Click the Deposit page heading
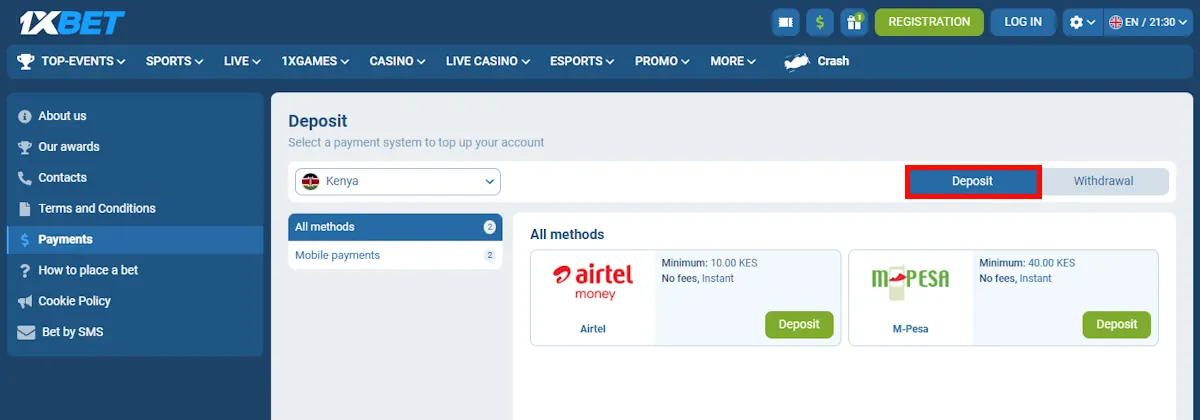 coord(318,121)
